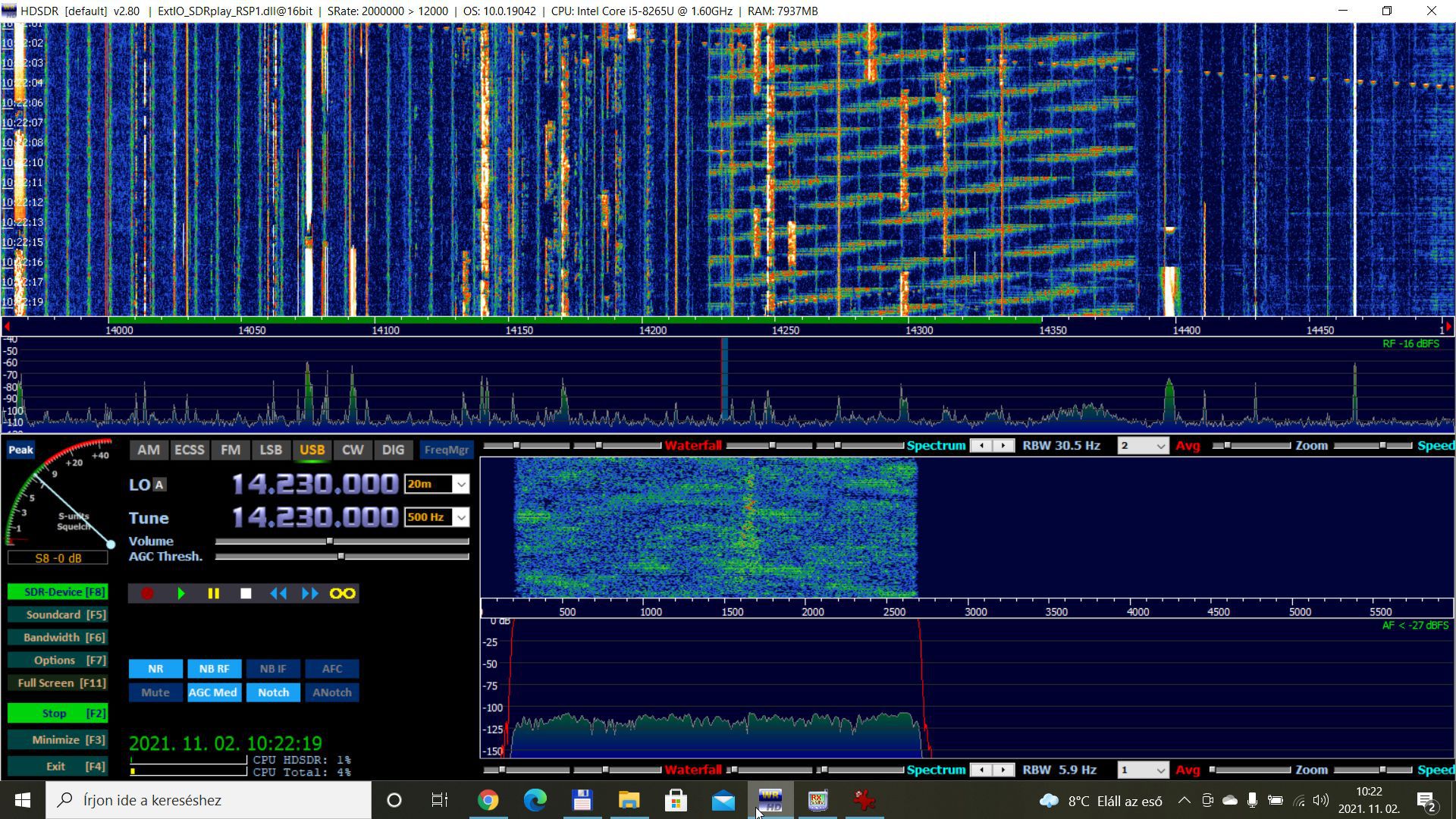1456x819 pixels.
Task: Click the Tune frequency display
Action: click(x=315, y=518)
